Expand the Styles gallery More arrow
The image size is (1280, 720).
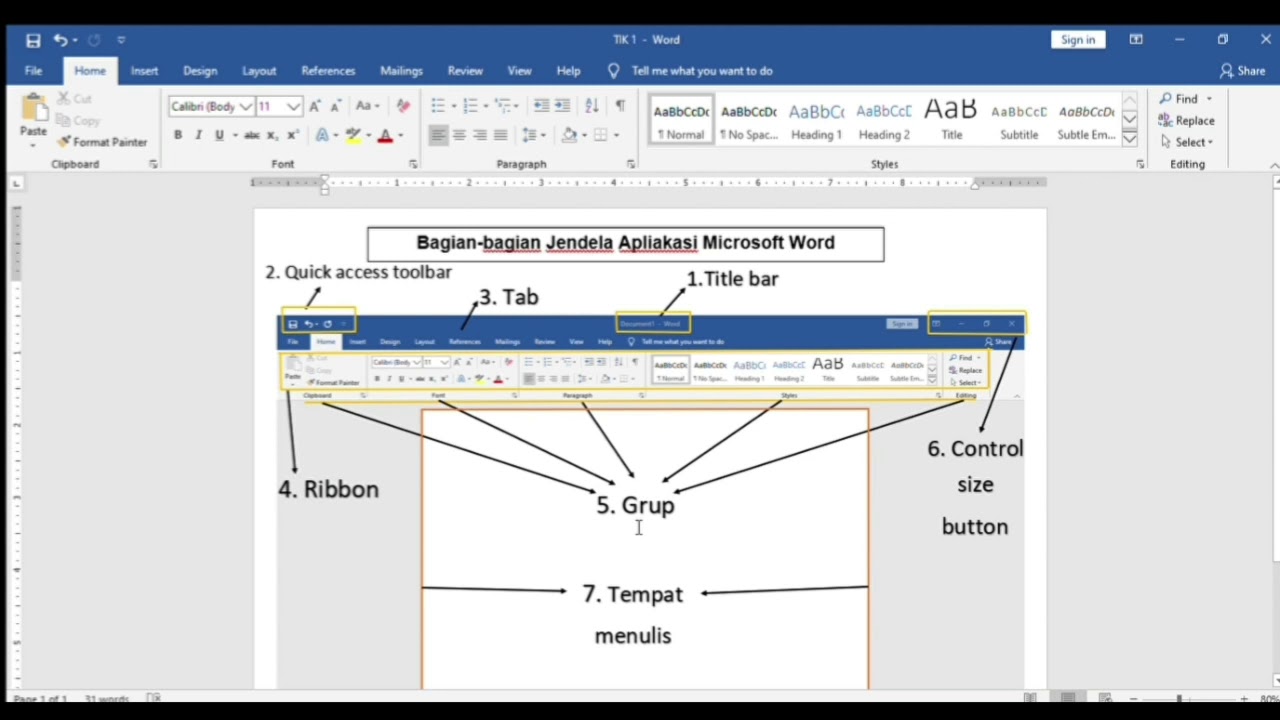coord(1129,138)
